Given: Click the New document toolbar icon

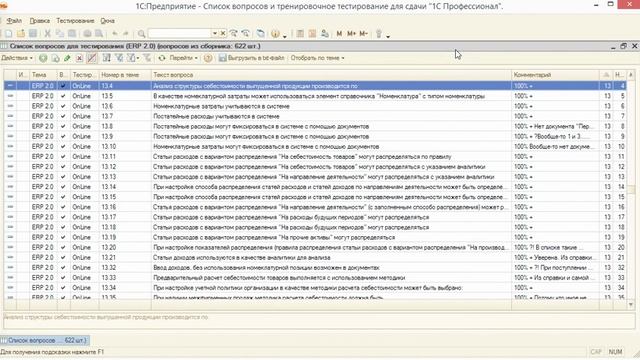Looking at the screenshot, I should (x=9, y=34).
